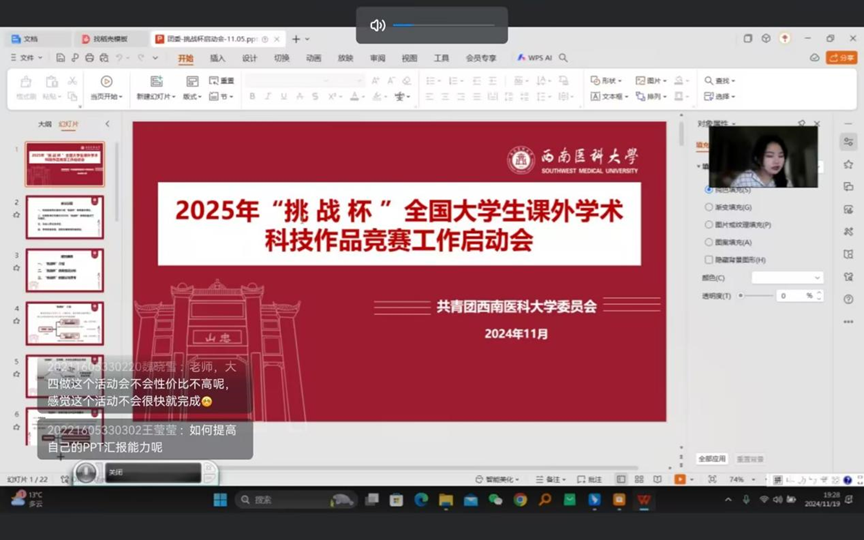Open the Text Box (文本框) dropdown
The image size is (864, 540).
click(x=609, y=96)
